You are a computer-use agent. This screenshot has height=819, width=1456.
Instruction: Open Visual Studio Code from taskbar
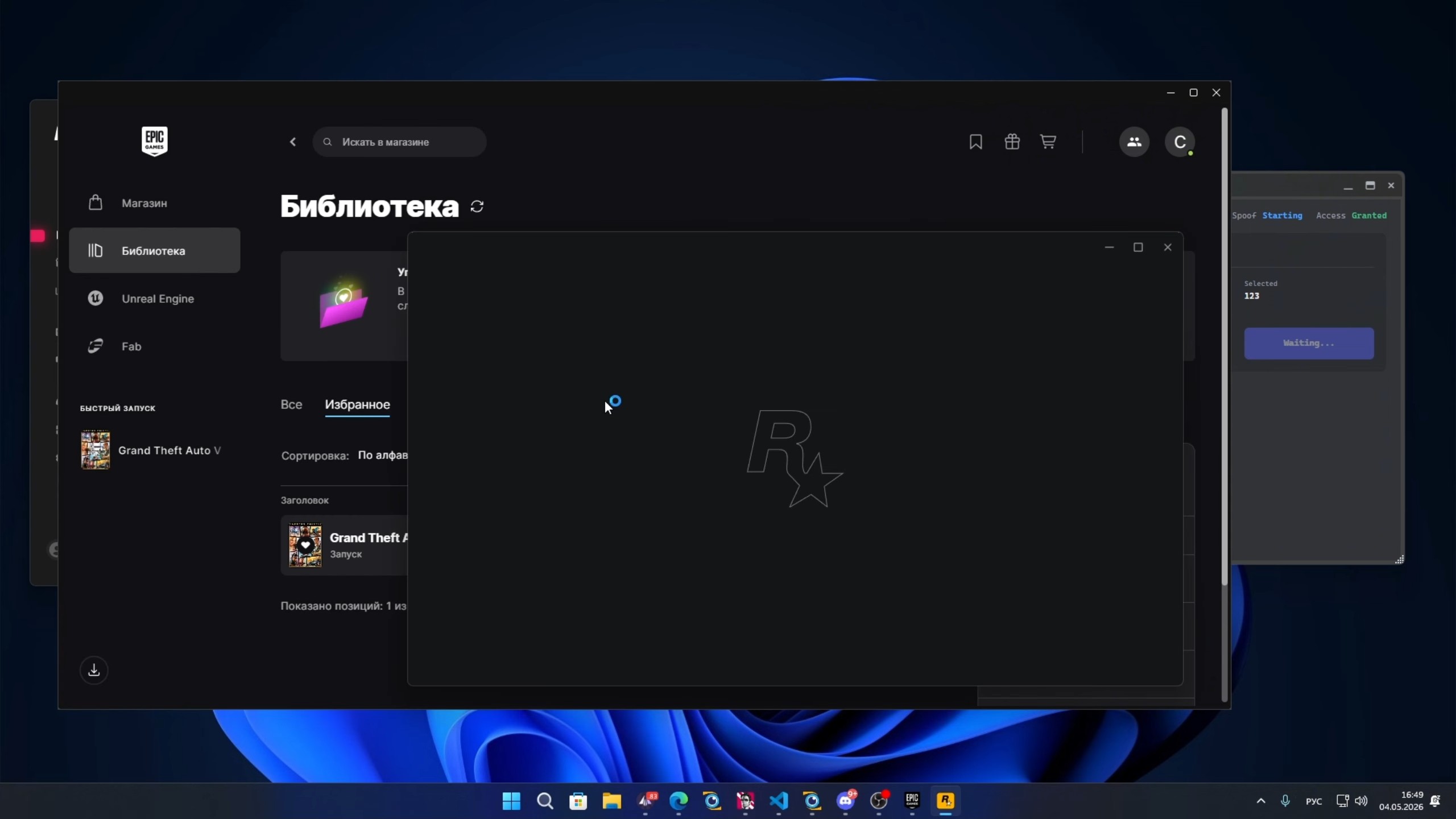779,801
